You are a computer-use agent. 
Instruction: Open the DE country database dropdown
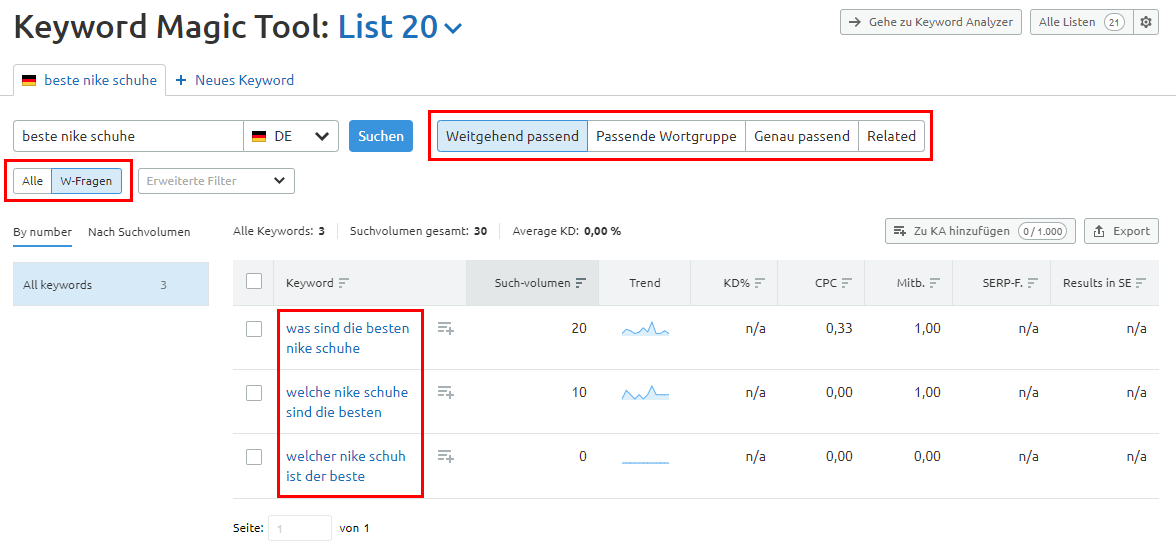291,136
